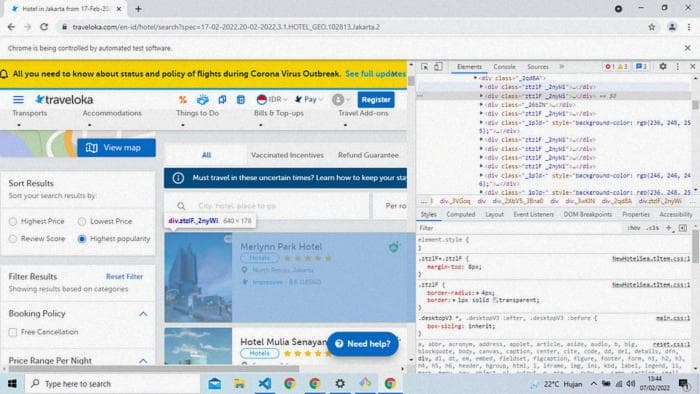Open the IDR currency dropdown
This screenshot has width=700, height=394.
(x=272, y=100)
